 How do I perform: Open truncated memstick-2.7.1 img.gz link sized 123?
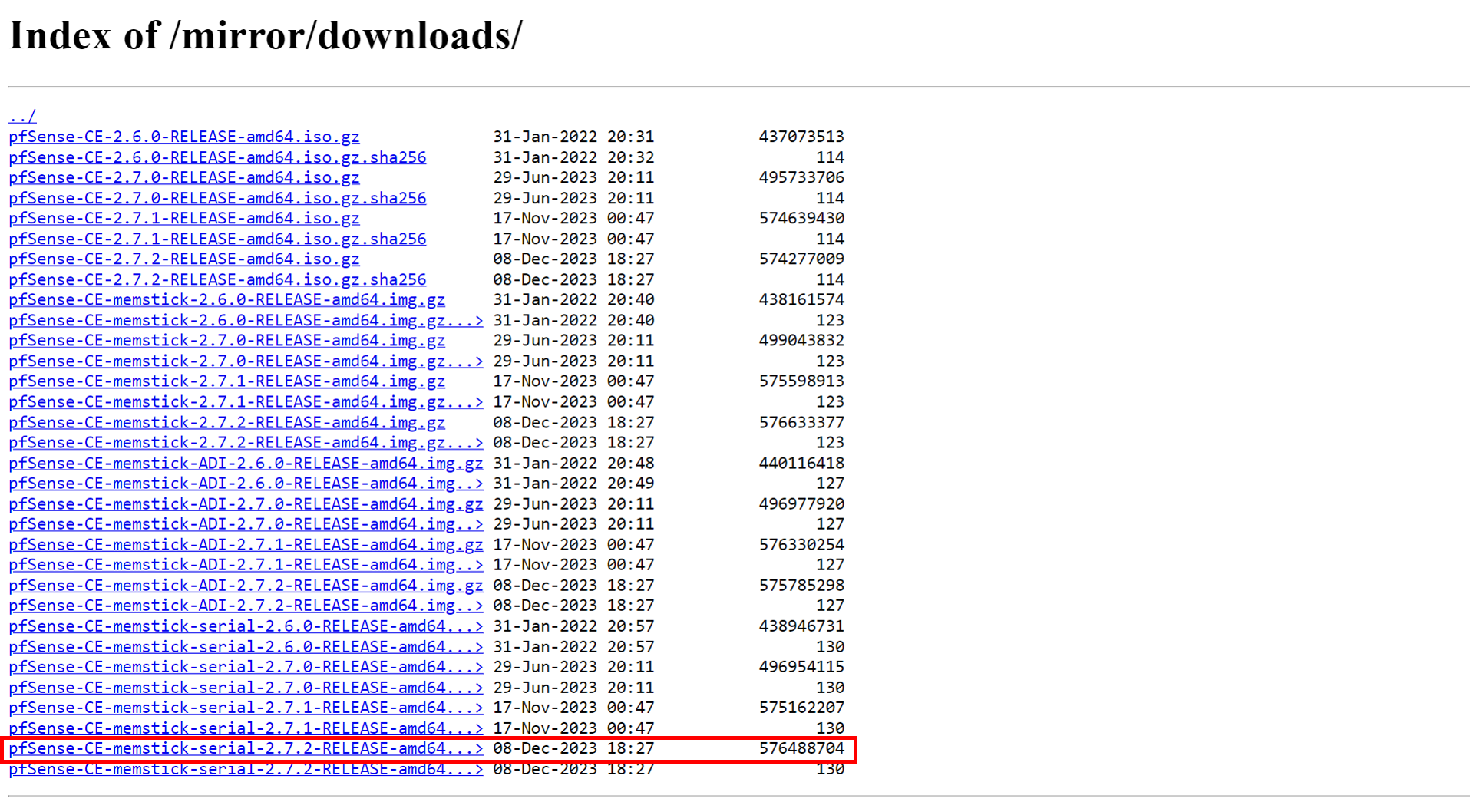click(246, 401)
